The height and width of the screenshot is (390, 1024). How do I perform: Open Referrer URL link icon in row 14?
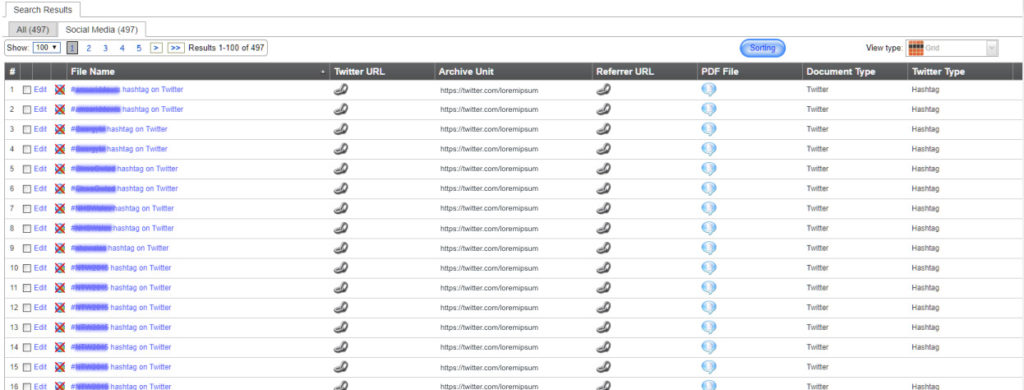pyautogui.click(x=603, y=347)
